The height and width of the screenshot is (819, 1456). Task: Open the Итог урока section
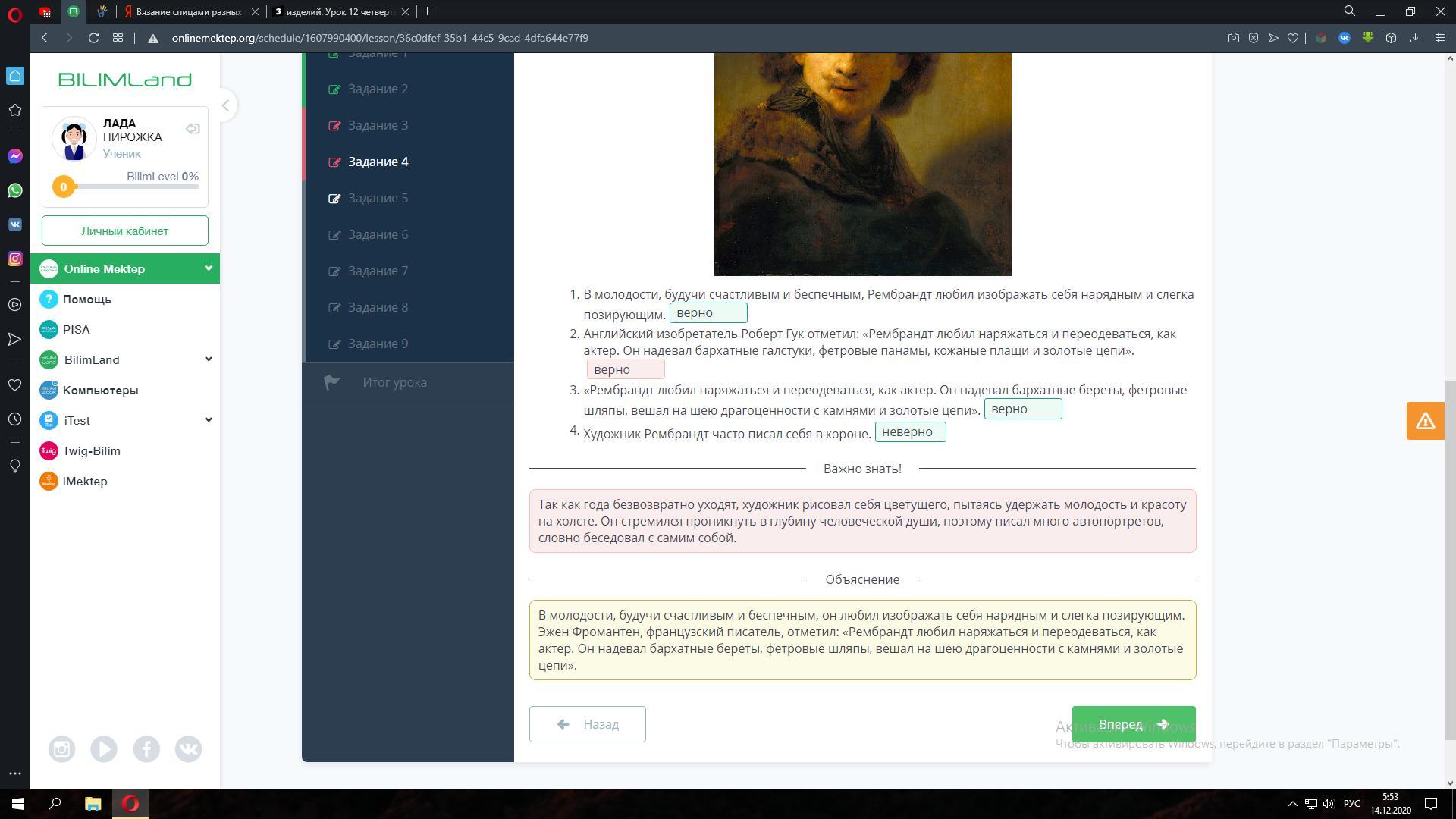(394, 383)
